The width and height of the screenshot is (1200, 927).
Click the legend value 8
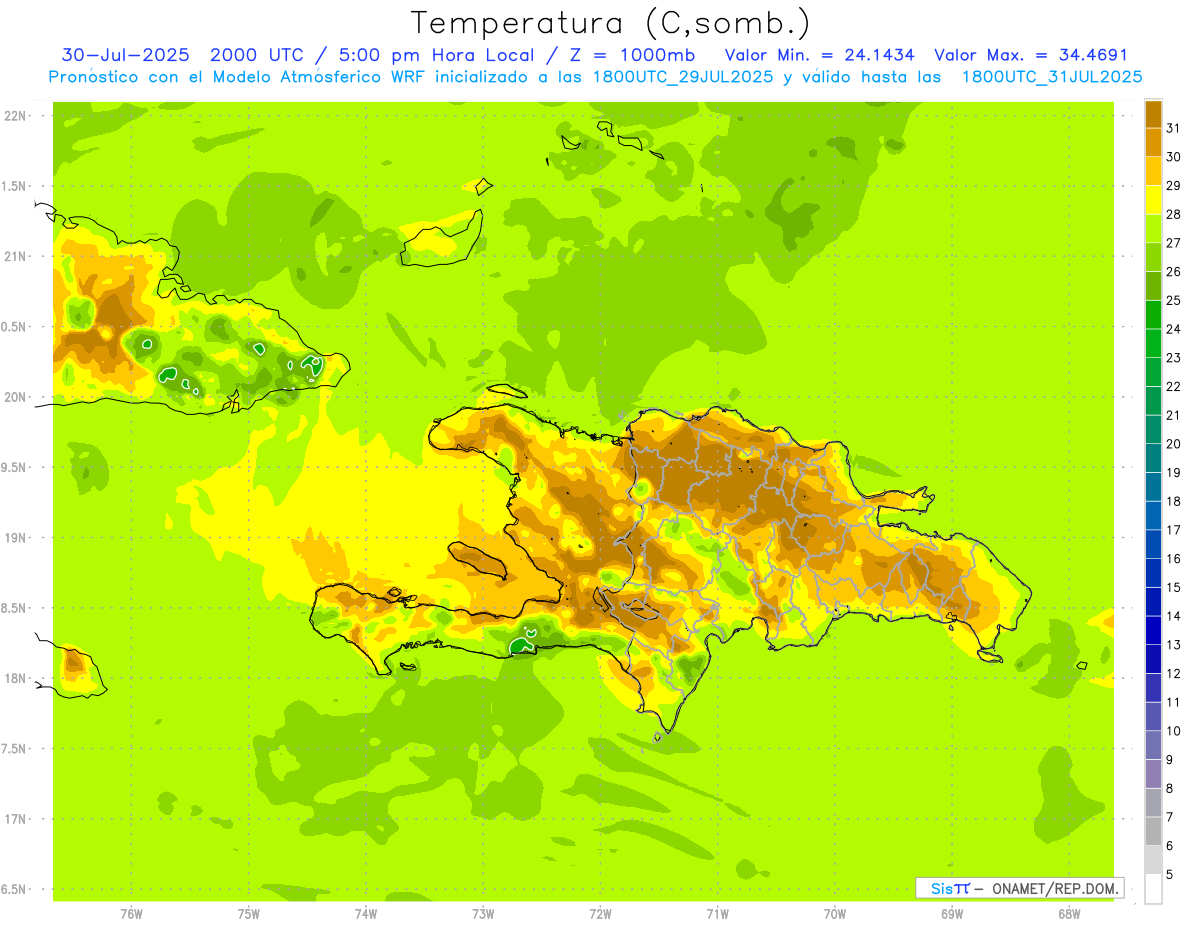pos(1170,789)
